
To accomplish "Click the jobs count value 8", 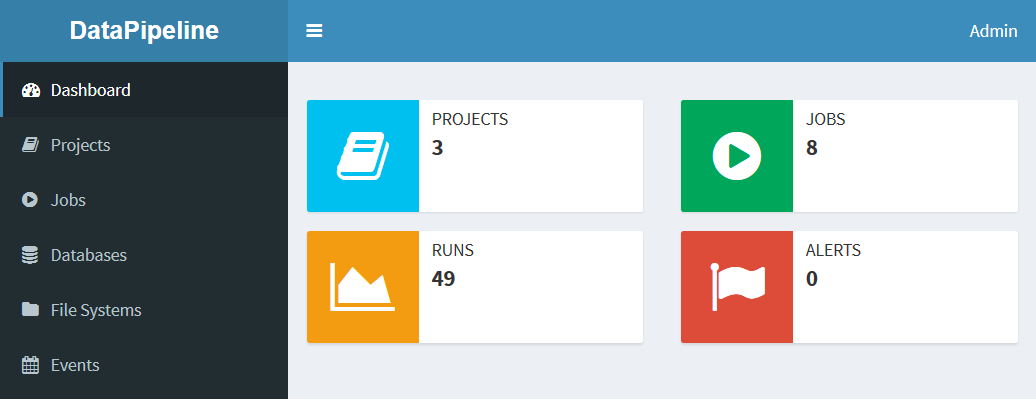I will click(811, 148).
